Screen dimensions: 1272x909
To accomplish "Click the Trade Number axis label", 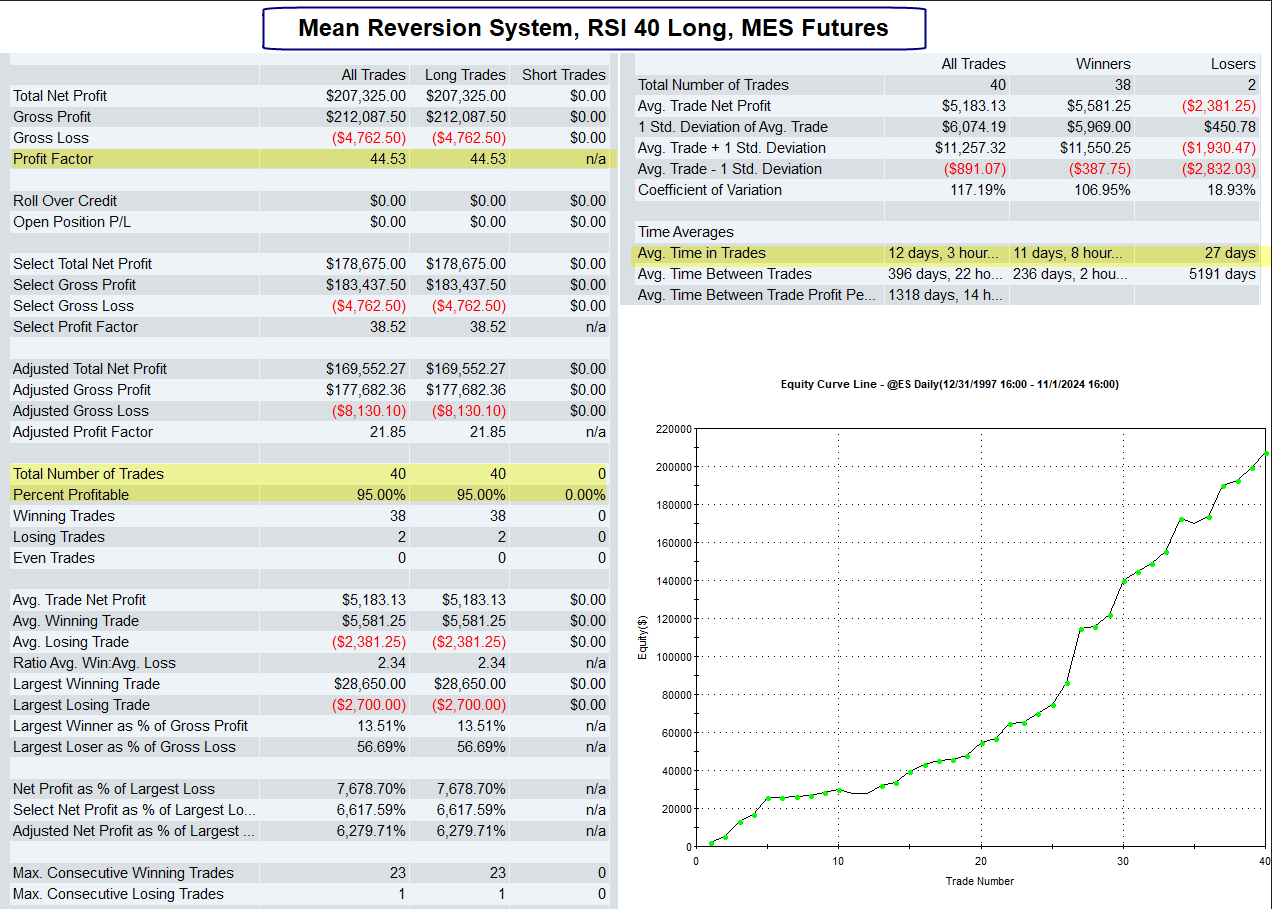I will 980,881.
